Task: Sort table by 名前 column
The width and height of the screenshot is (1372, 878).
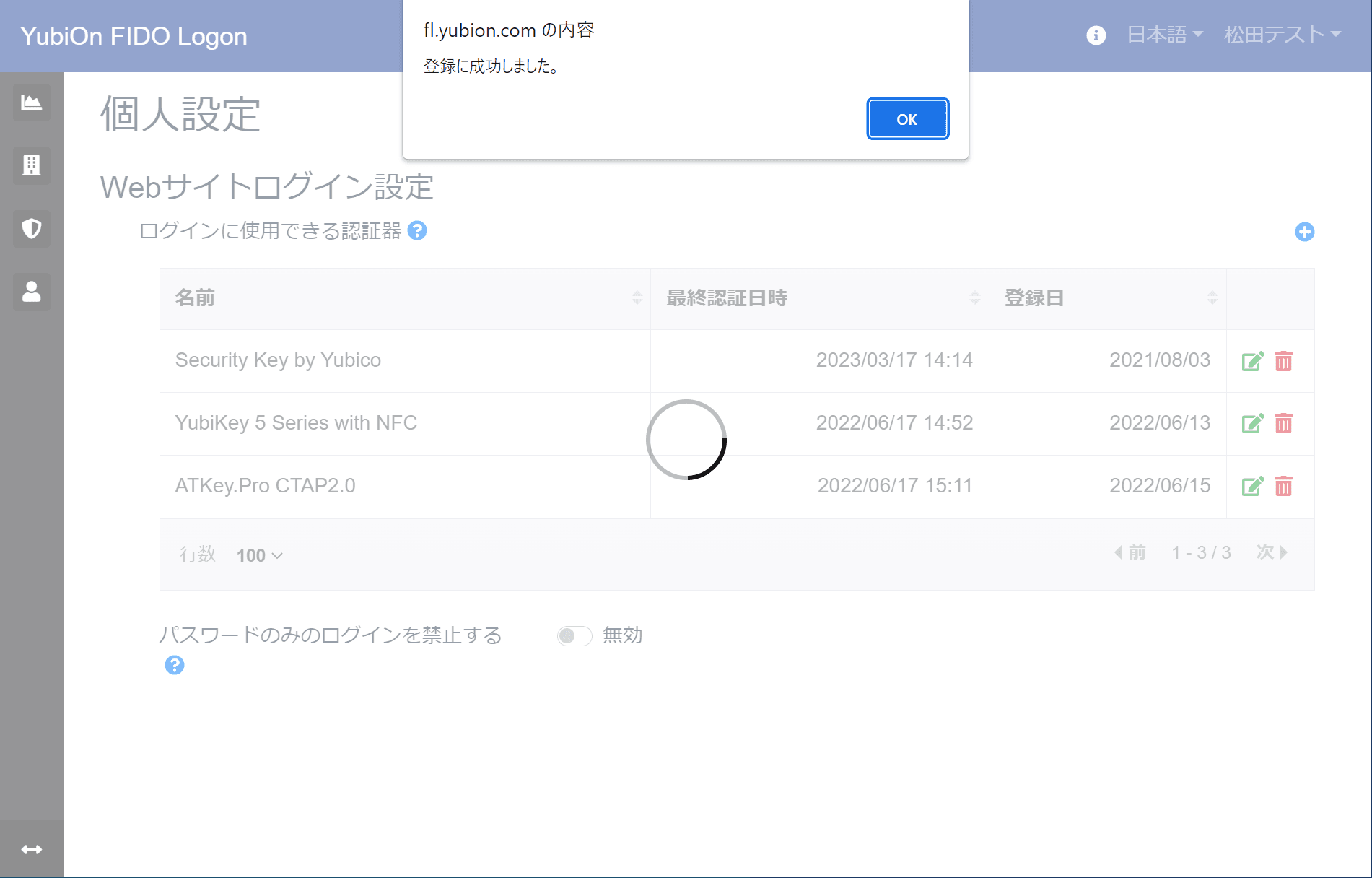Action: pos(405,298)
